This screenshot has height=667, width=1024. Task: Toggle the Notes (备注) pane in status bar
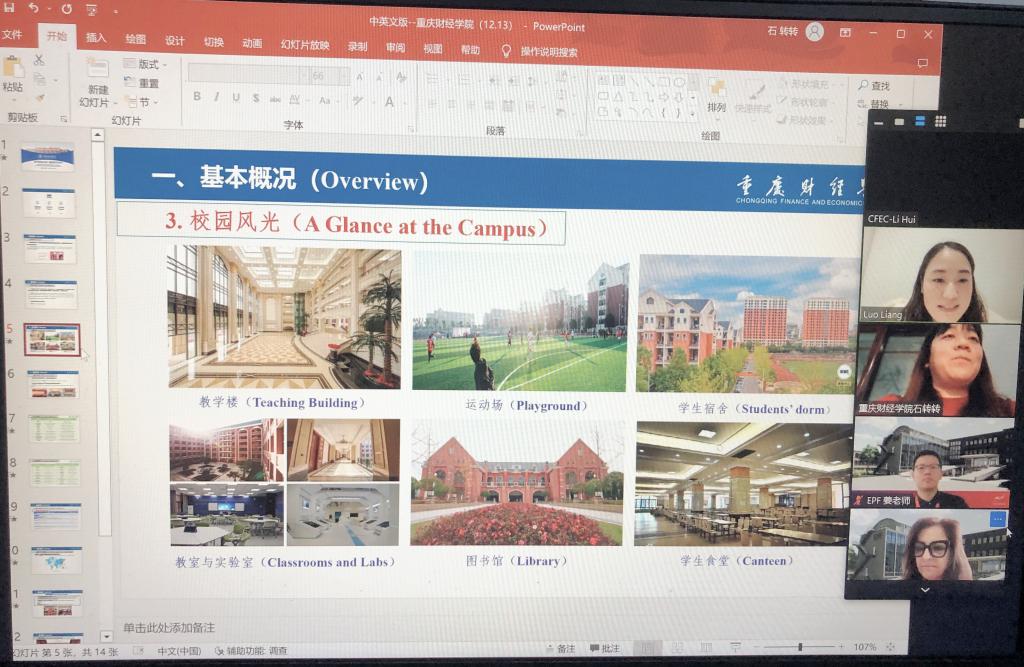(560, 648)
